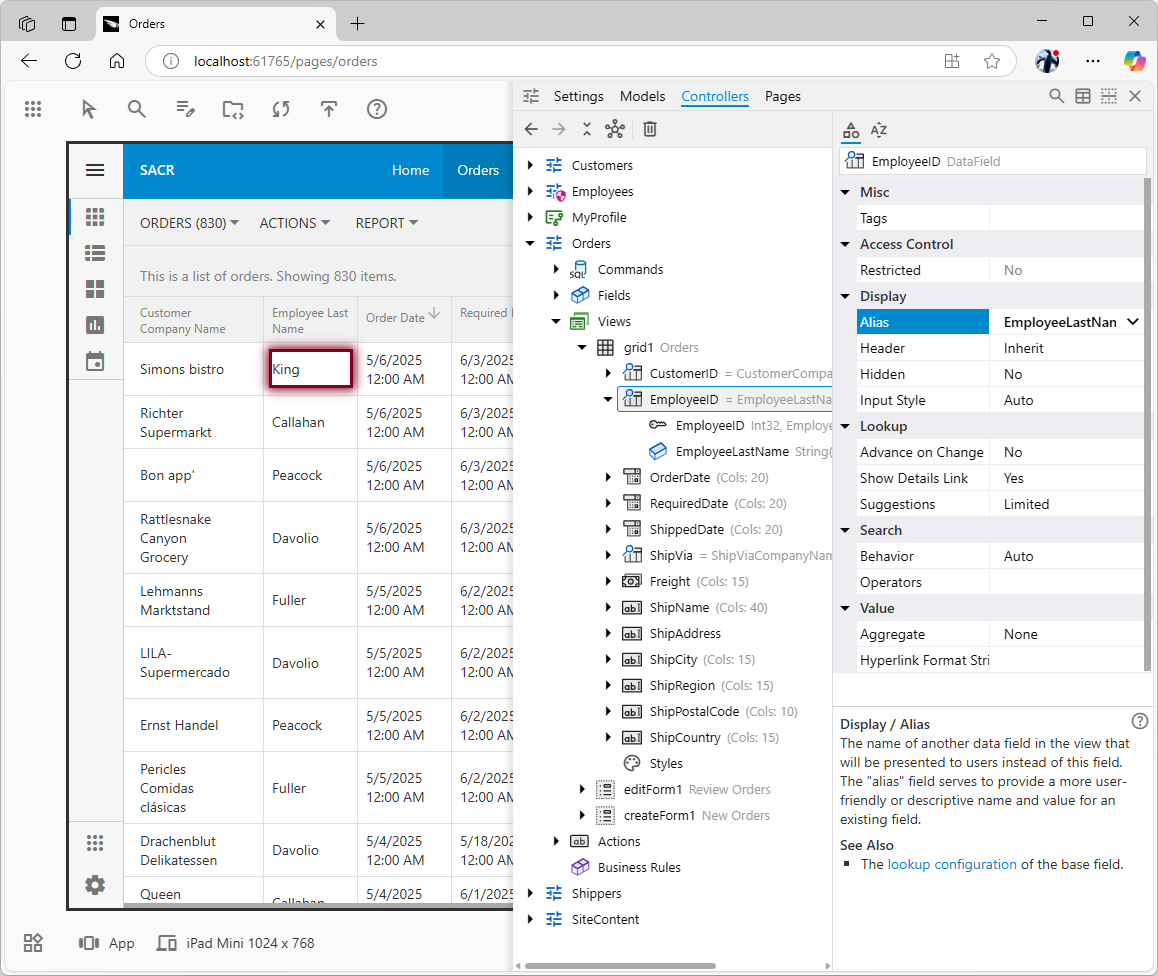
Task: Collapse the grid1 Orders view
Action: pos(582,347)
